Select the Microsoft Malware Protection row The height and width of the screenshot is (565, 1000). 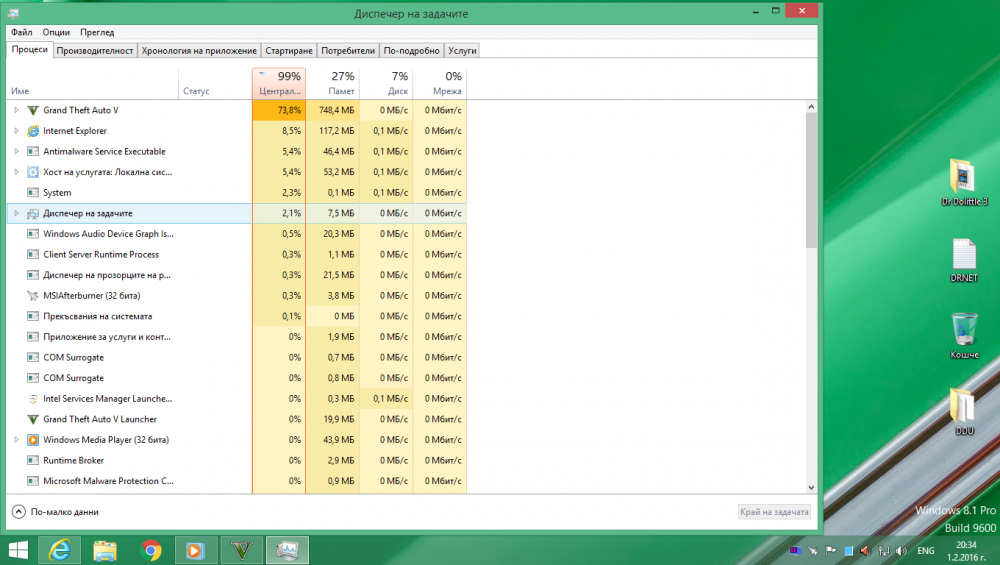click(237, 481)
